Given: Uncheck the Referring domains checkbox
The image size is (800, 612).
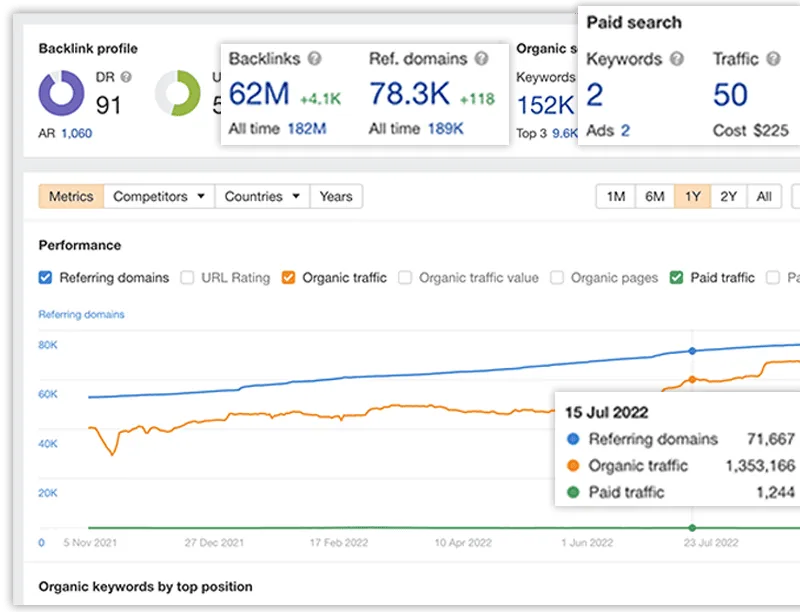Looking at the screenshot, I should [x=45, y=278].
